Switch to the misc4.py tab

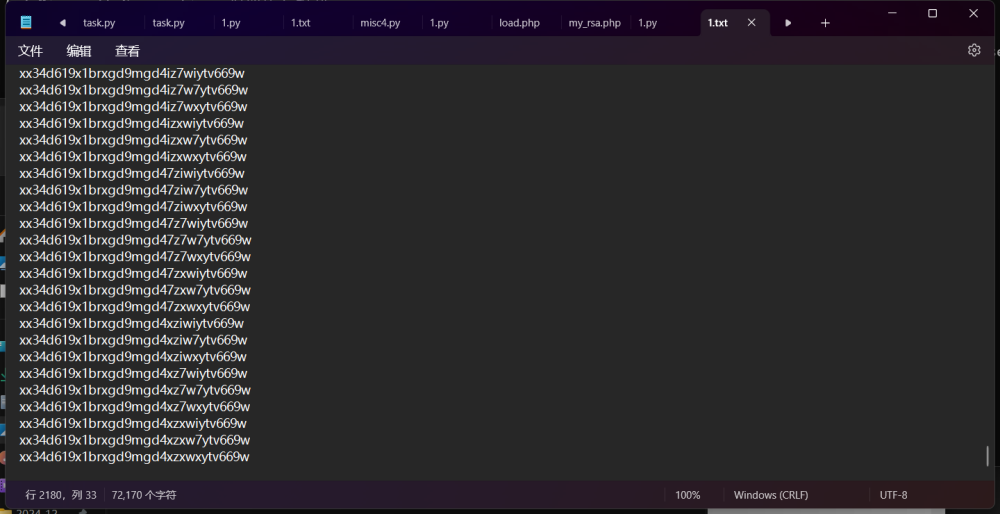click(381, 23)
